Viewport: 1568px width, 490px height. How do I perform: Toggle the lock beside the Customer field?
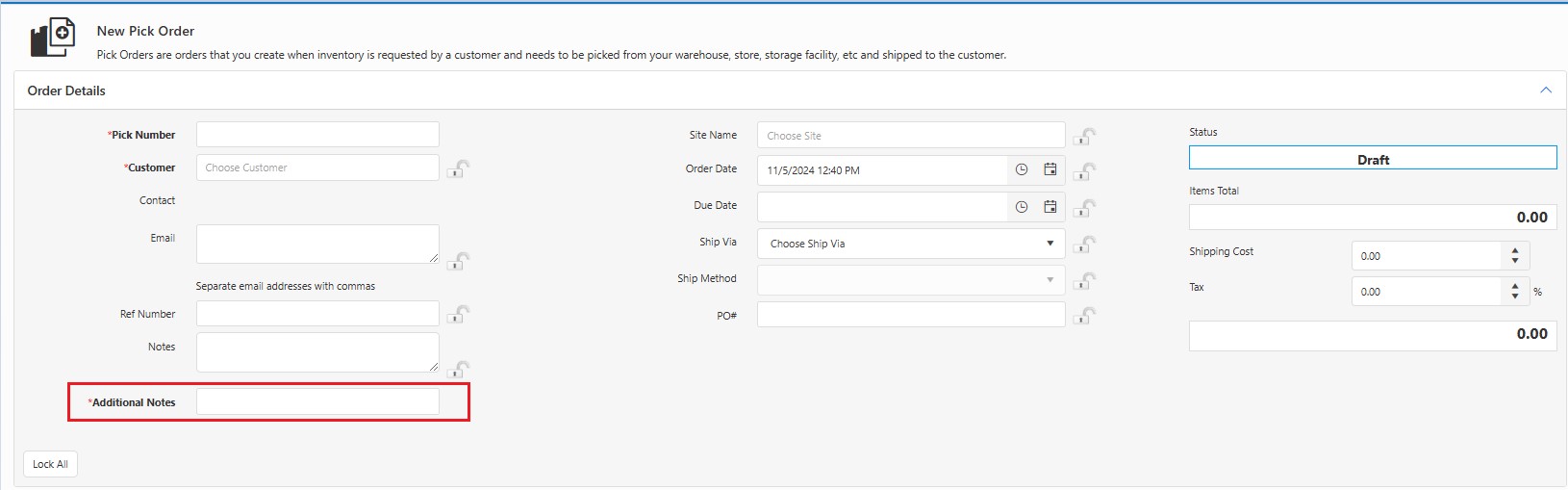click(459, 169)
